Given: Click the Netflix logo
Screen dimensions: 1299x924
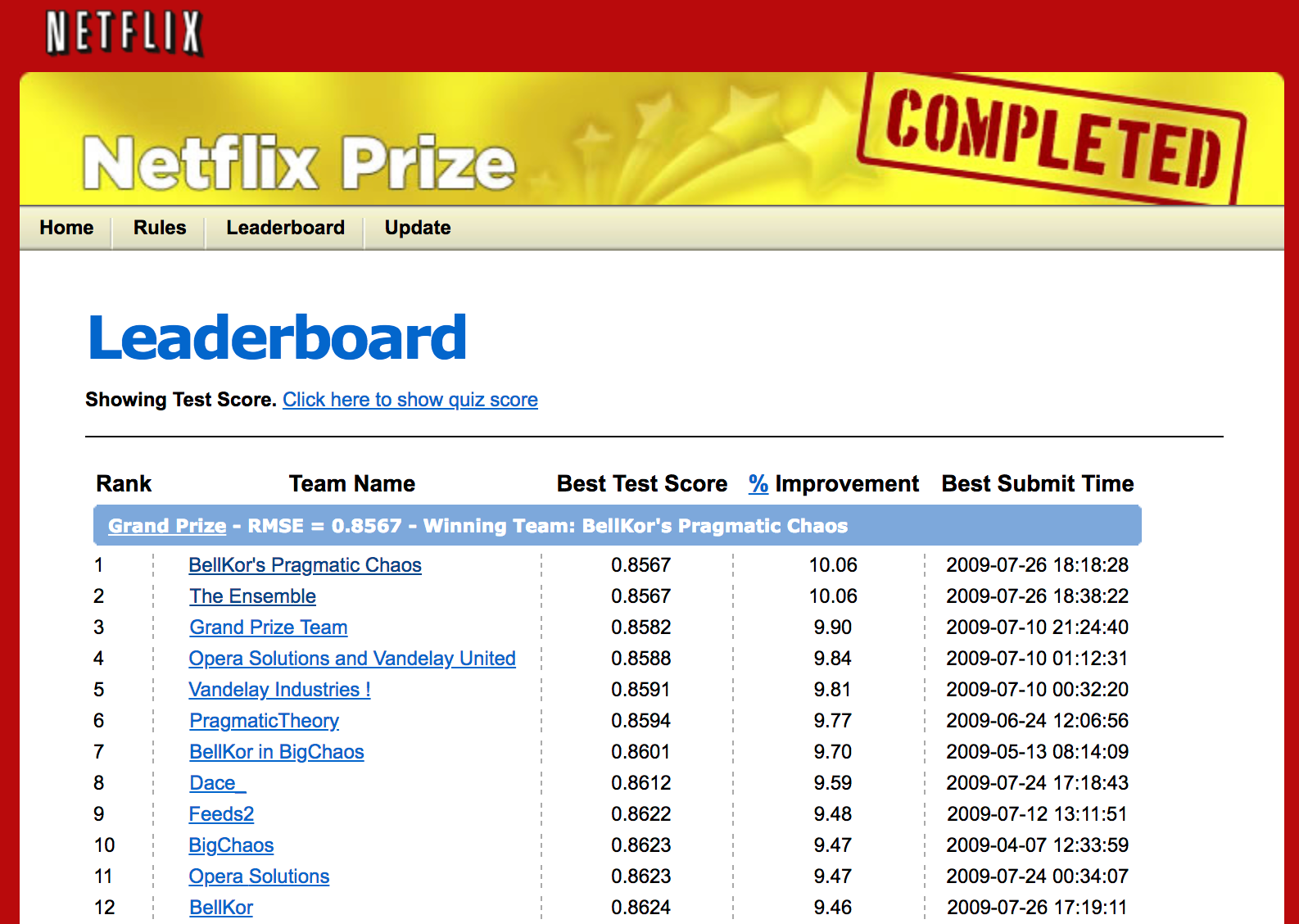Looking at the screenshot, I should pos(124,33).
